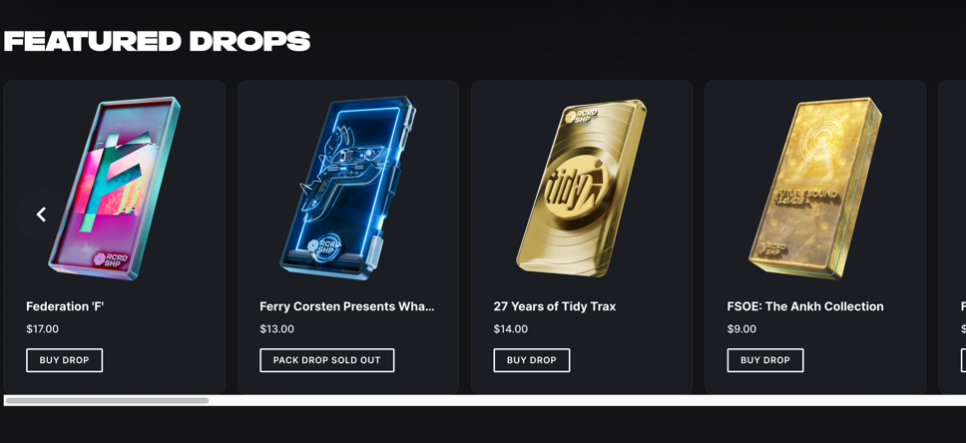Buy the 27 Years of Tidy Trax drop

pos(531,360)
